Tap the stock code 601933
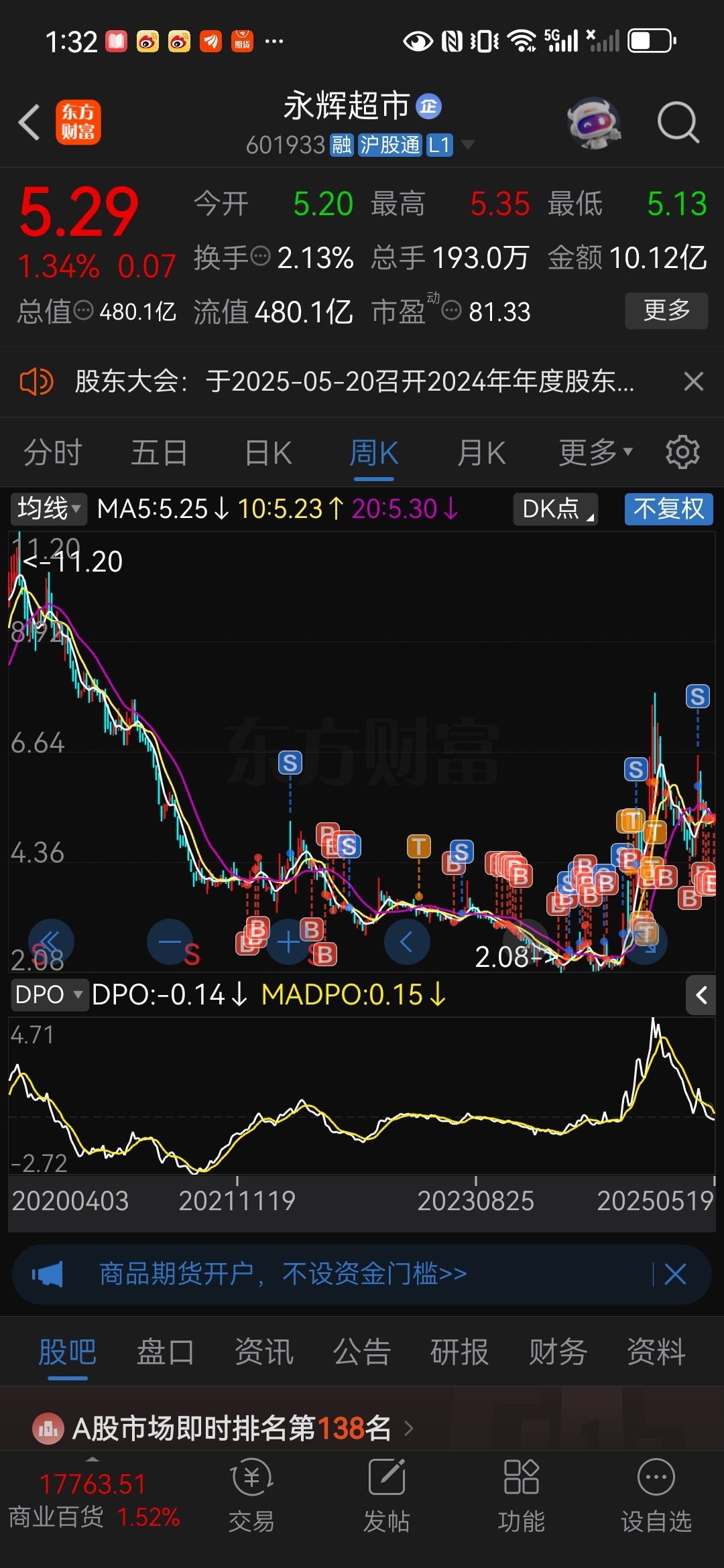The width and height of the screenshot is (724, 1568). [x=286, y=145]
